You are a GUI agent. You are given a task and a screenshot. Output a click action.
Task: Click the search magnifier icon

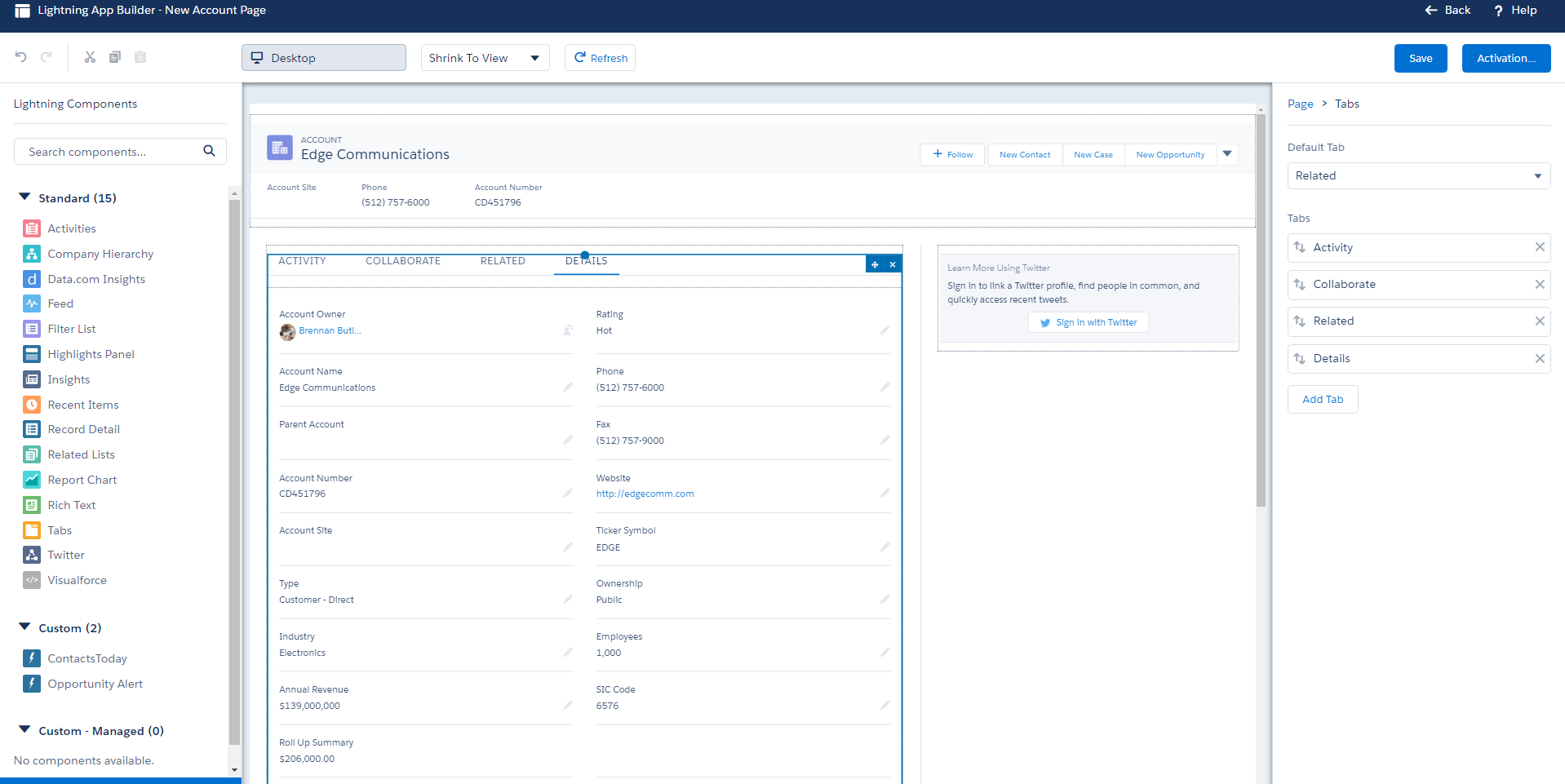click(x=209, y=151)
